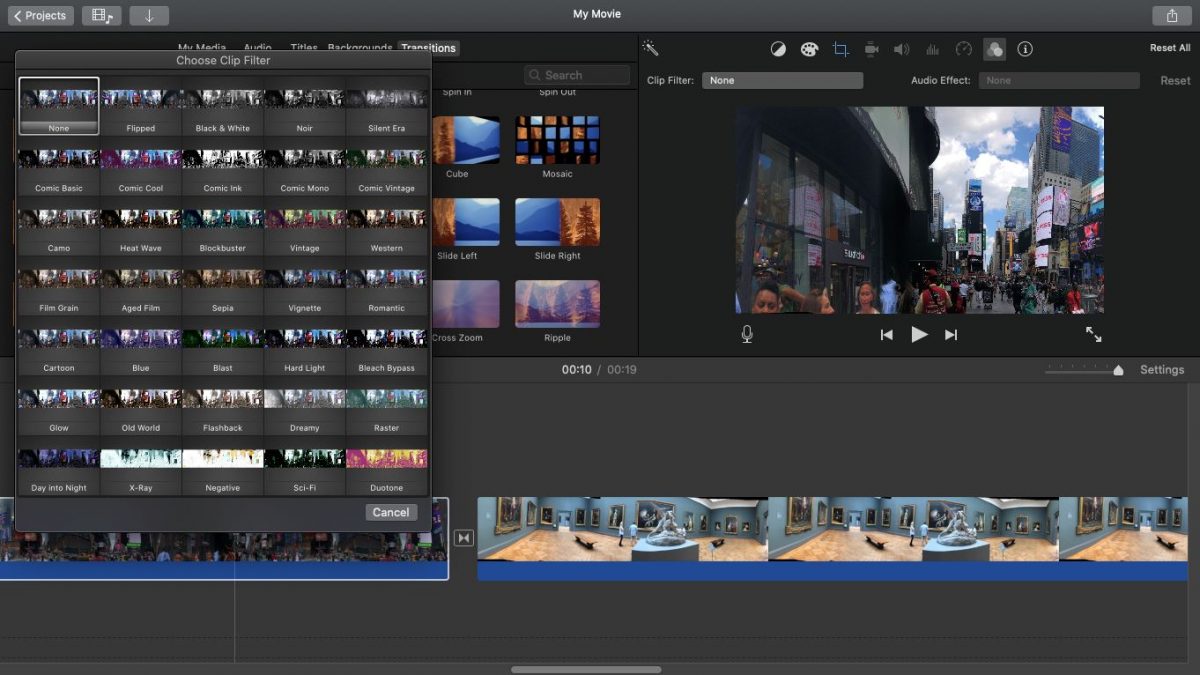Viewport: 1200px width, 675px height.
Task: Open the Clip Filter None dropdown
Action: point(782,80)
